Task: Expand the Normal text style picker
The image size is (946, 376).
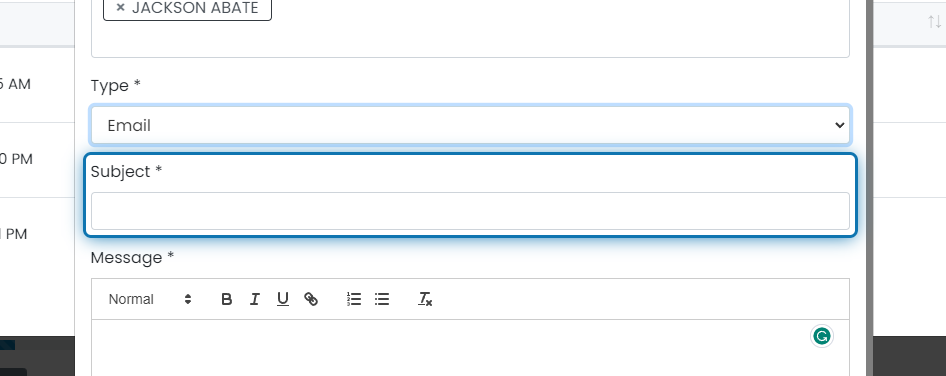Action: pyautogui.click(x=150, y=299)
